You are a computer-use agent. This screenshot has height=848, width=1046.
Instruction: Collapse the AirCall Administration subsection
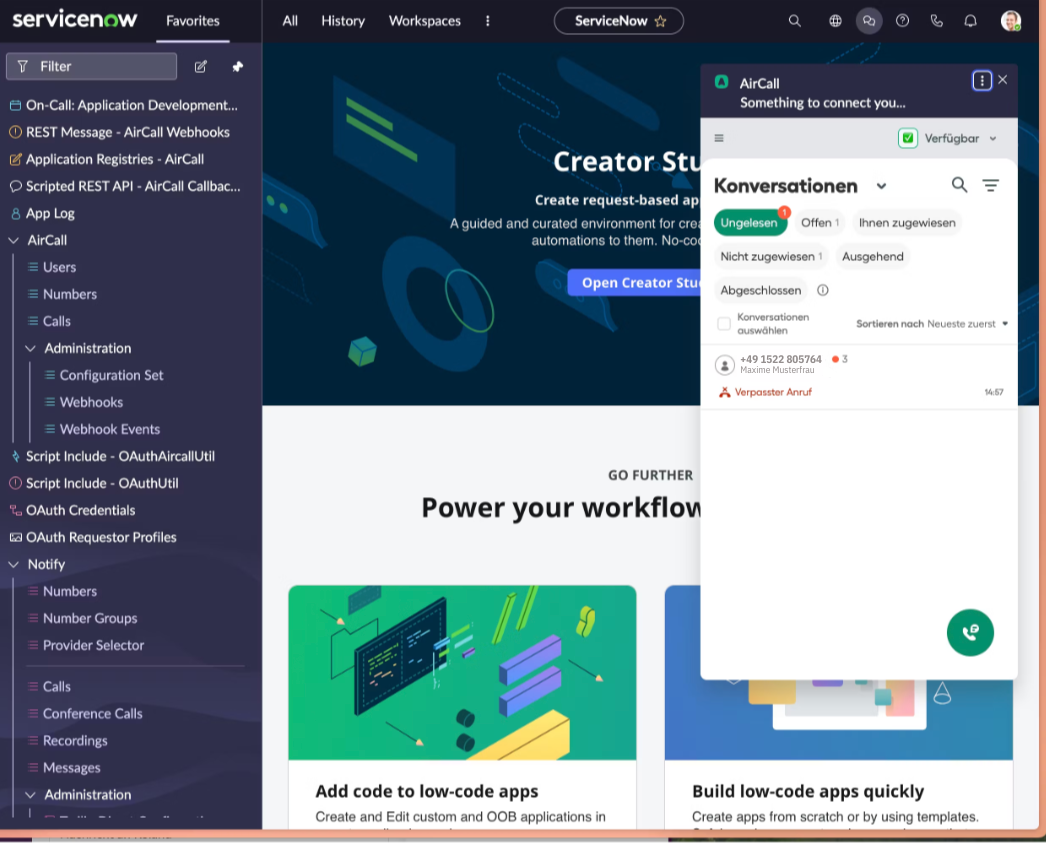click(30, 348)
